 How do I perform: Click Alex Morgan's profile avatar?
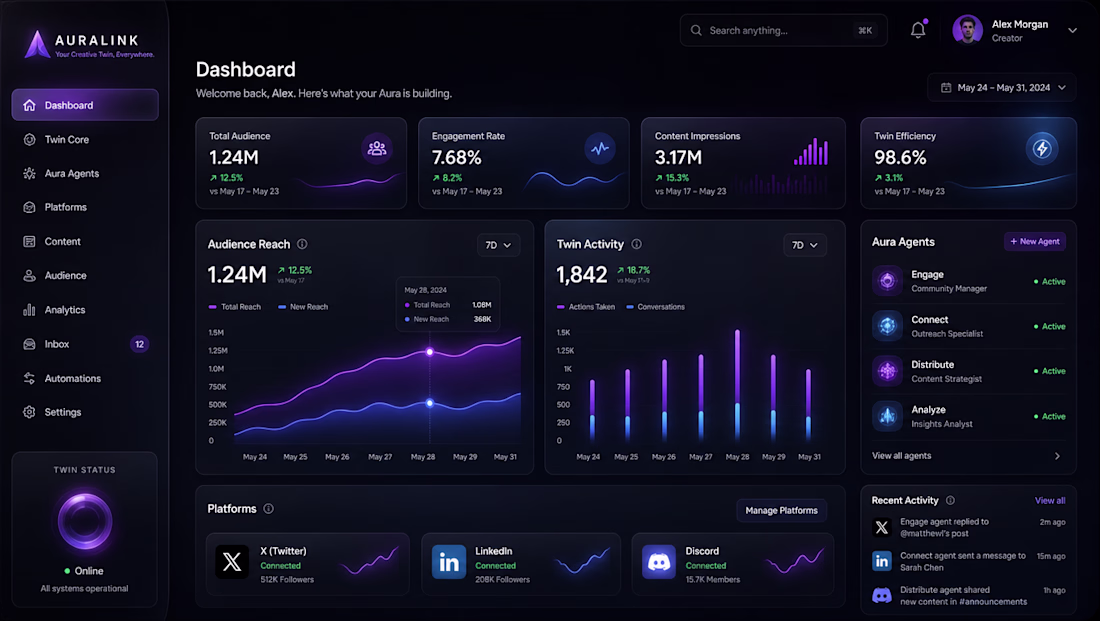967,30
